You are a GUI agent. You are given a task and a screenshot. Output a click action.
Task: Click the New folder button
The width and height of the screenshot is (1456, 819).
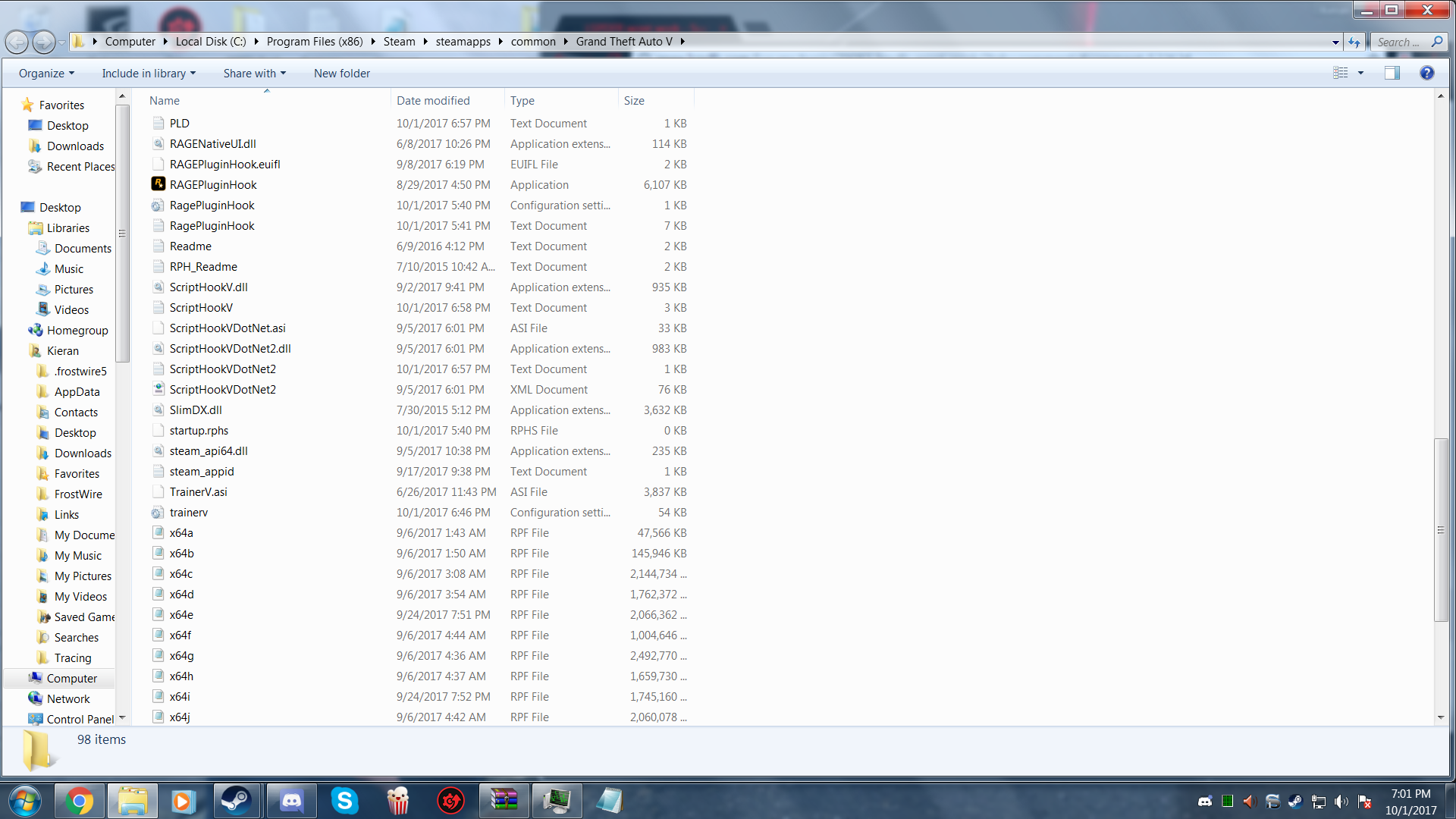pos(342,74)
